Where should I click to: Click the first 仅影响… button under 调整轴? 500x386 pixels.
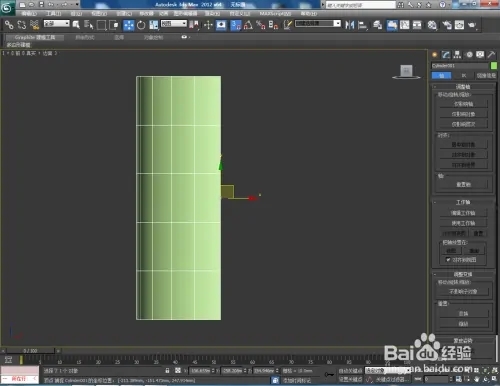coord(463,104)
